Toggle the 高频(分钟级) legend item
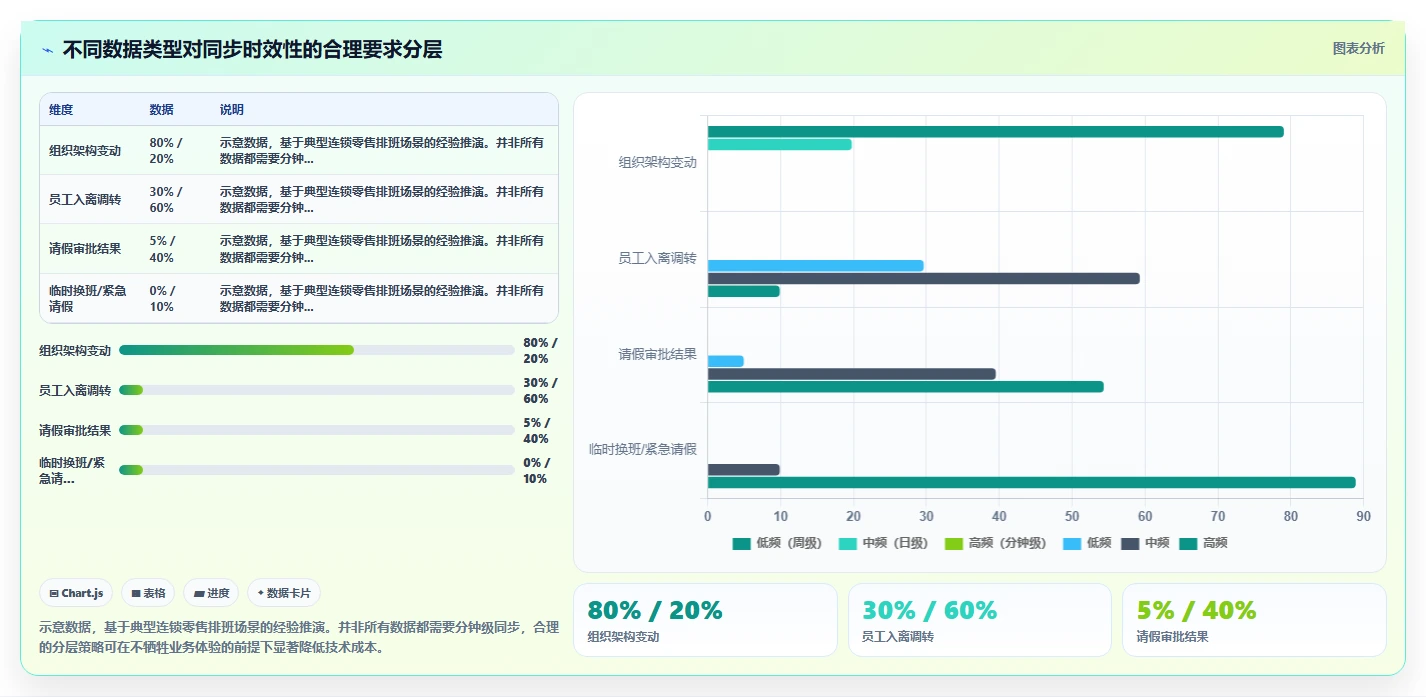The image size is (1426, 697). [996, 543]
